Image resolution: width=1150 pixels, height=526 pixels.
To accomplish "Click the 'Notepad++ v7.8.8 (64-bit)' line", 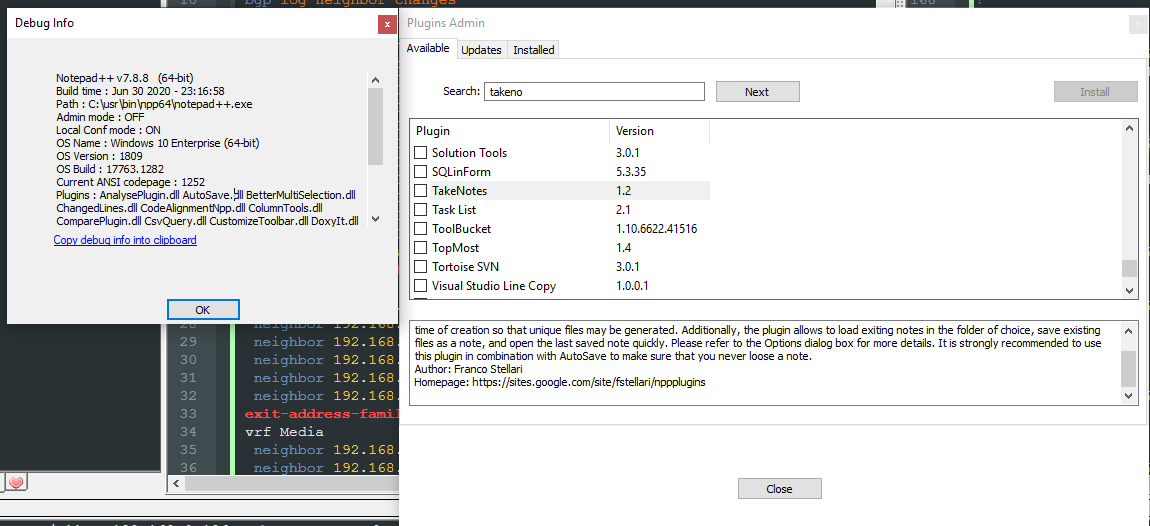I will (x=125, y=77).
